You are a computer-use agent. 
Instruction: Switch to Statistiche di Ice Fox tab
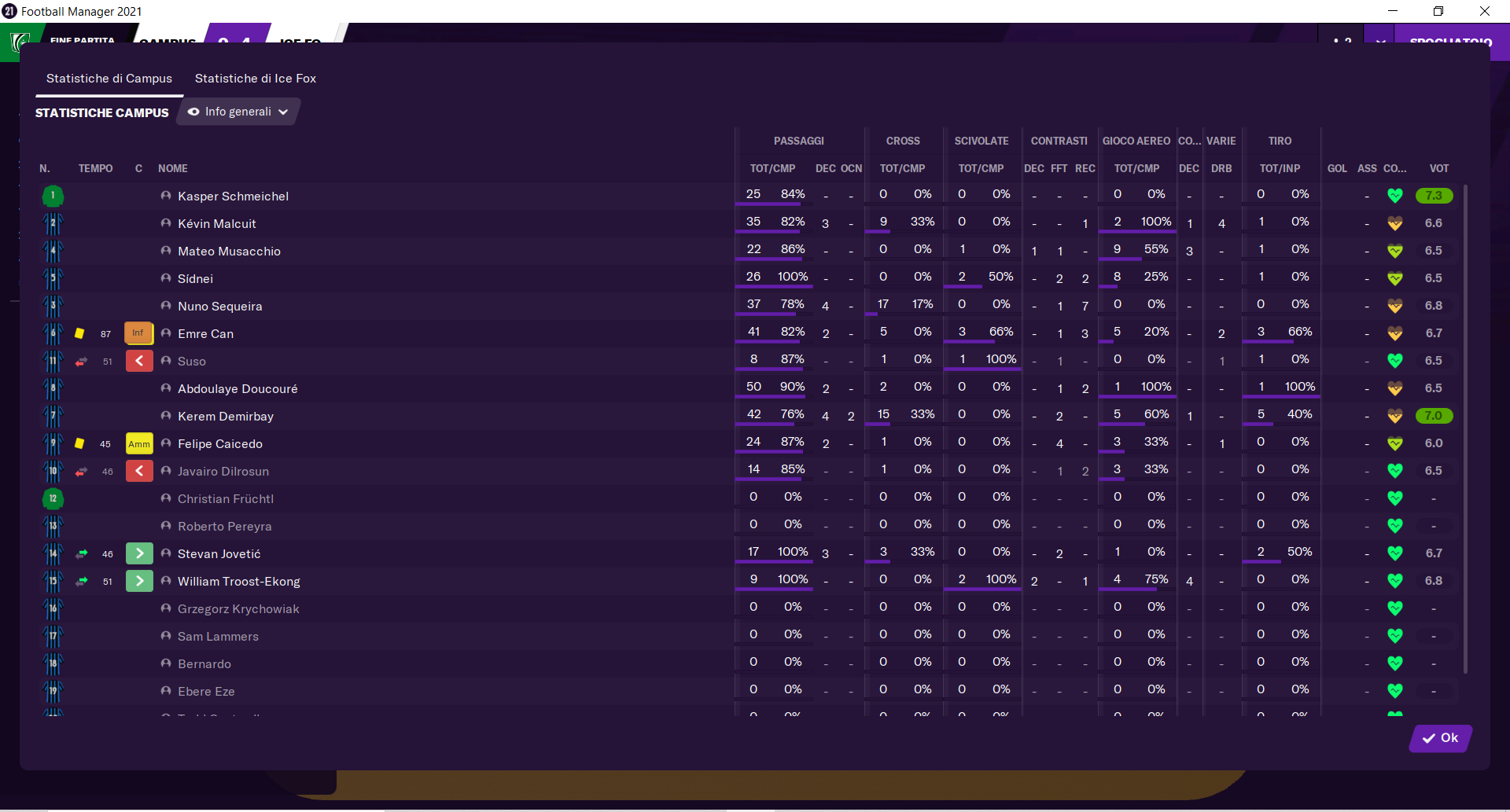click(x=255, y=79)
